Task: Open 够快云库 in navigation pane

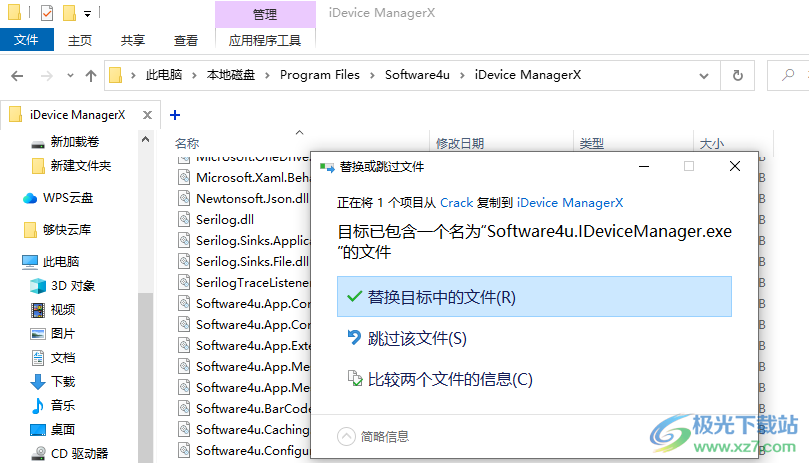Action: pyautogui.click(x=67, y=230)
